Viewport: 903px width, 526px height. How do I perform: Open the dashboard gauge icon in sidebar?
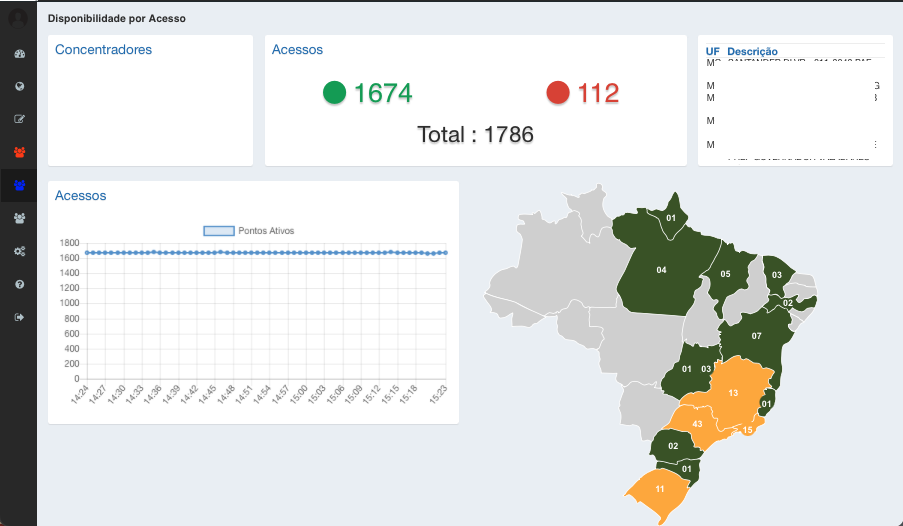click(x=19, y=54)
